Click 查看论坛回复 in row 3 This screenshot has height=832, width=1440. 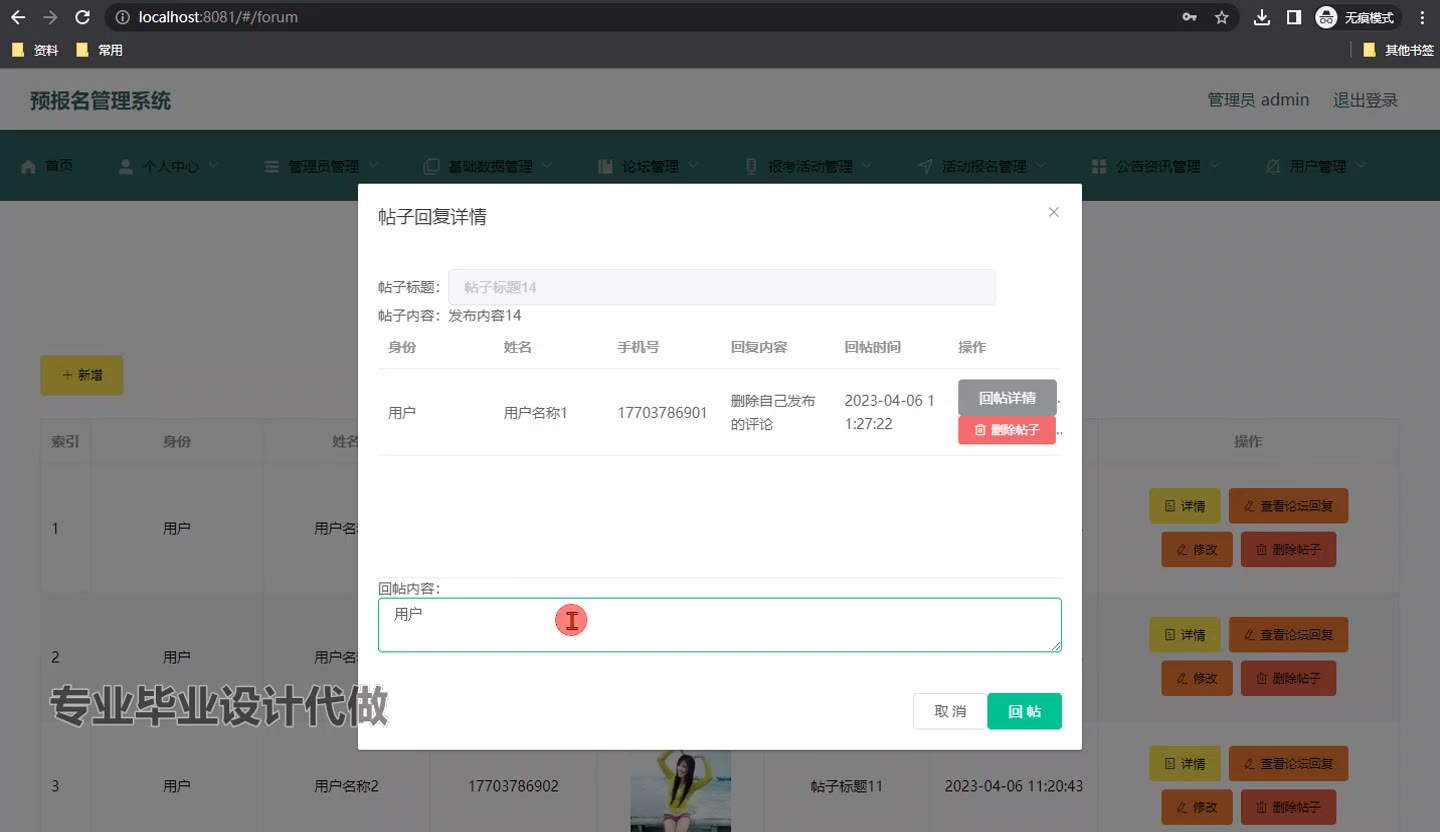pyautogui.click(x=1288, y=764)
